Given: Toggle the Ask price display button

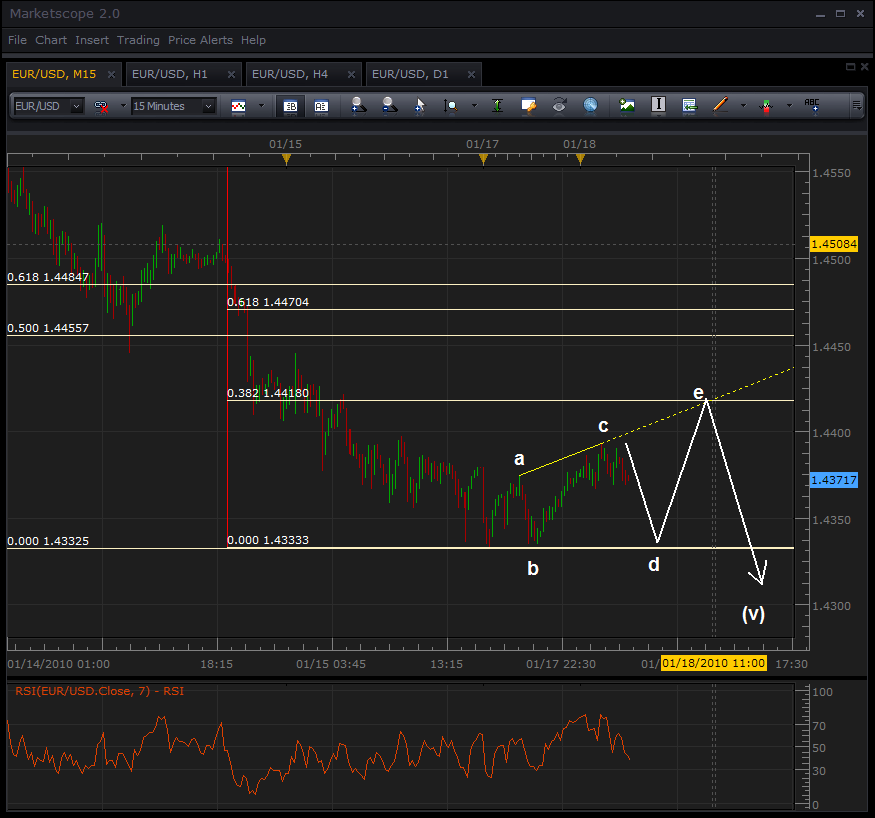Looking at the screenshot, I should tap(321, 106).
